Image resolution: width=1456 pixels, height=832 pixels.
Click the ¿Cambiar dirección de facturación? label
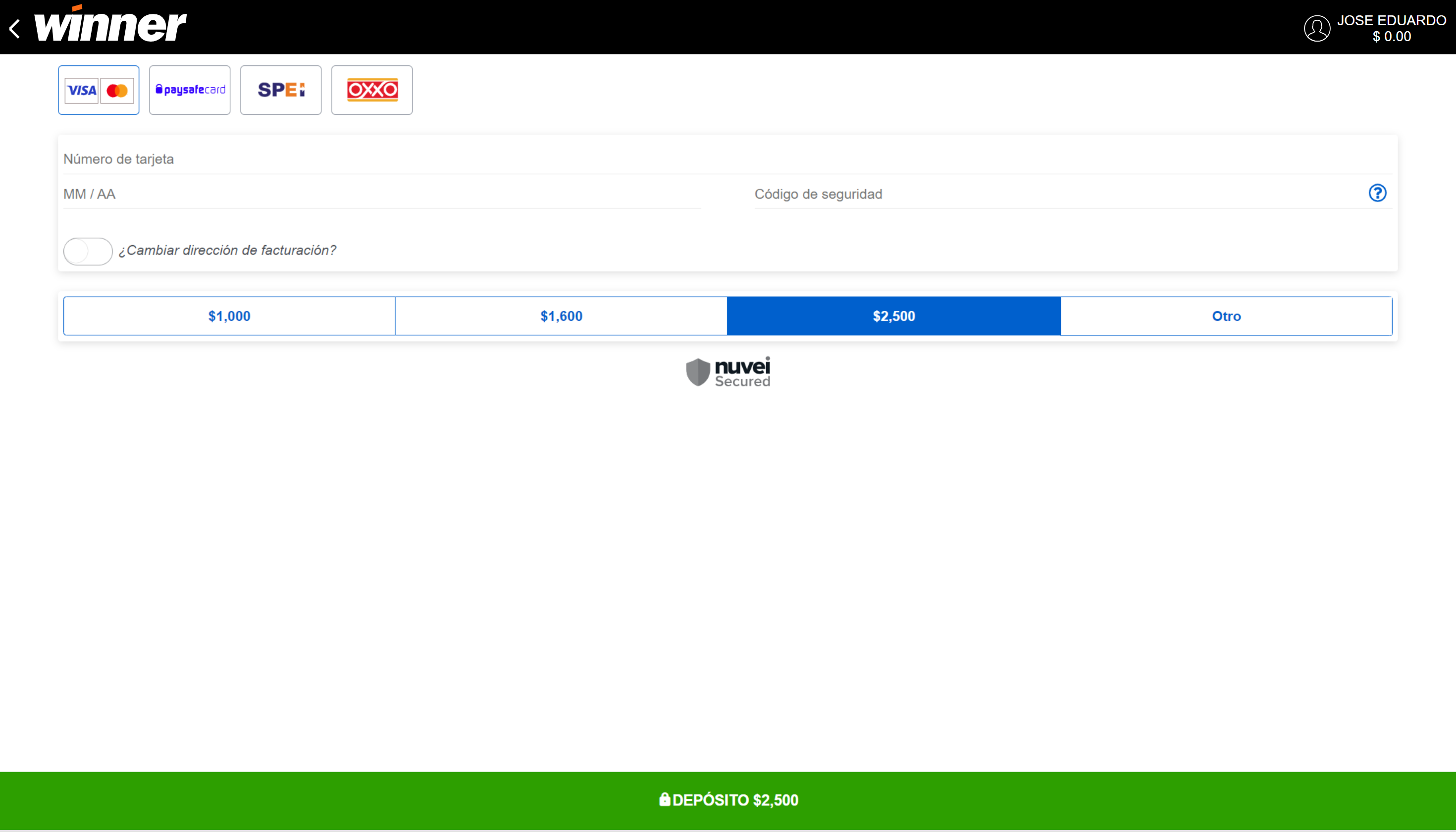[227, 250]
